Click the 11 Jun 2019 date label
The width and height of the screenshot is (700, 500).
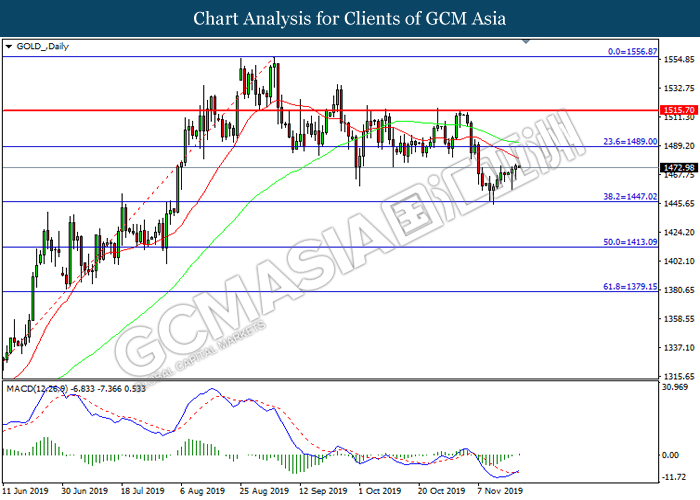click(26, 491)
